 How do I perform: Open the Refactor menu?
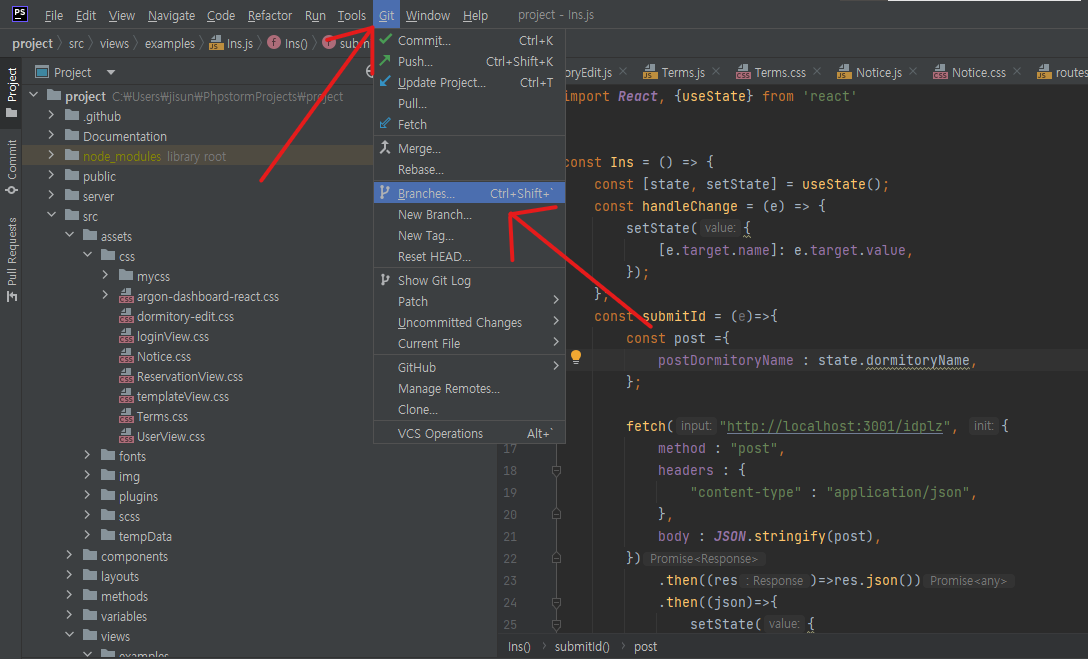(x=270, y=15)
